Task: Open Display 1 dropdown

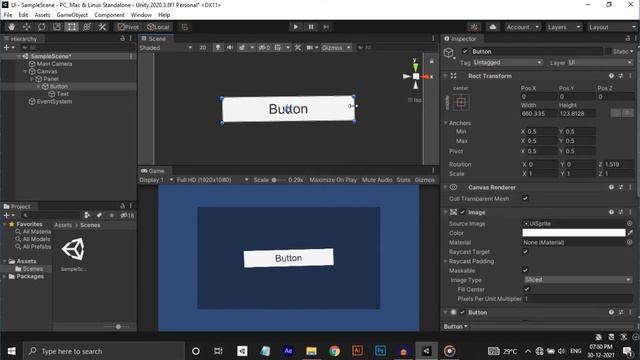Action: point(156,180)
